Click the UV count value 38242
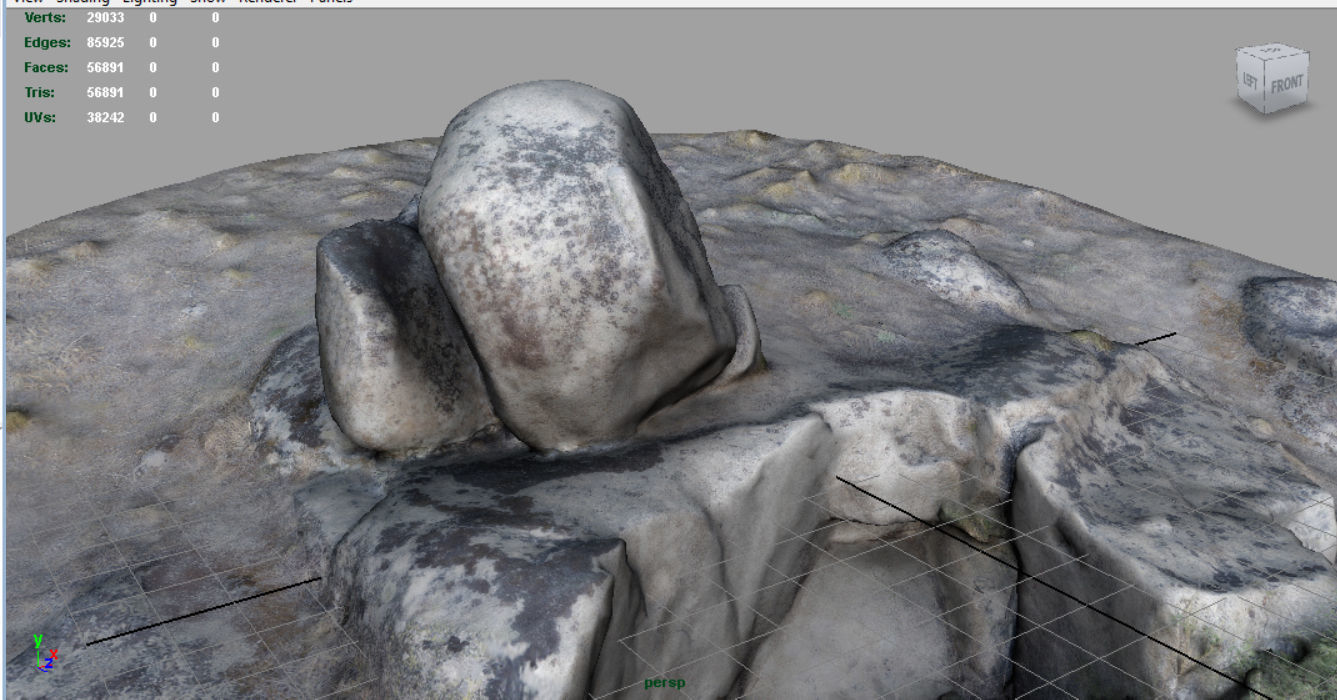Image resolution: width=1337 pixels, height=700 pixels. 105,118
